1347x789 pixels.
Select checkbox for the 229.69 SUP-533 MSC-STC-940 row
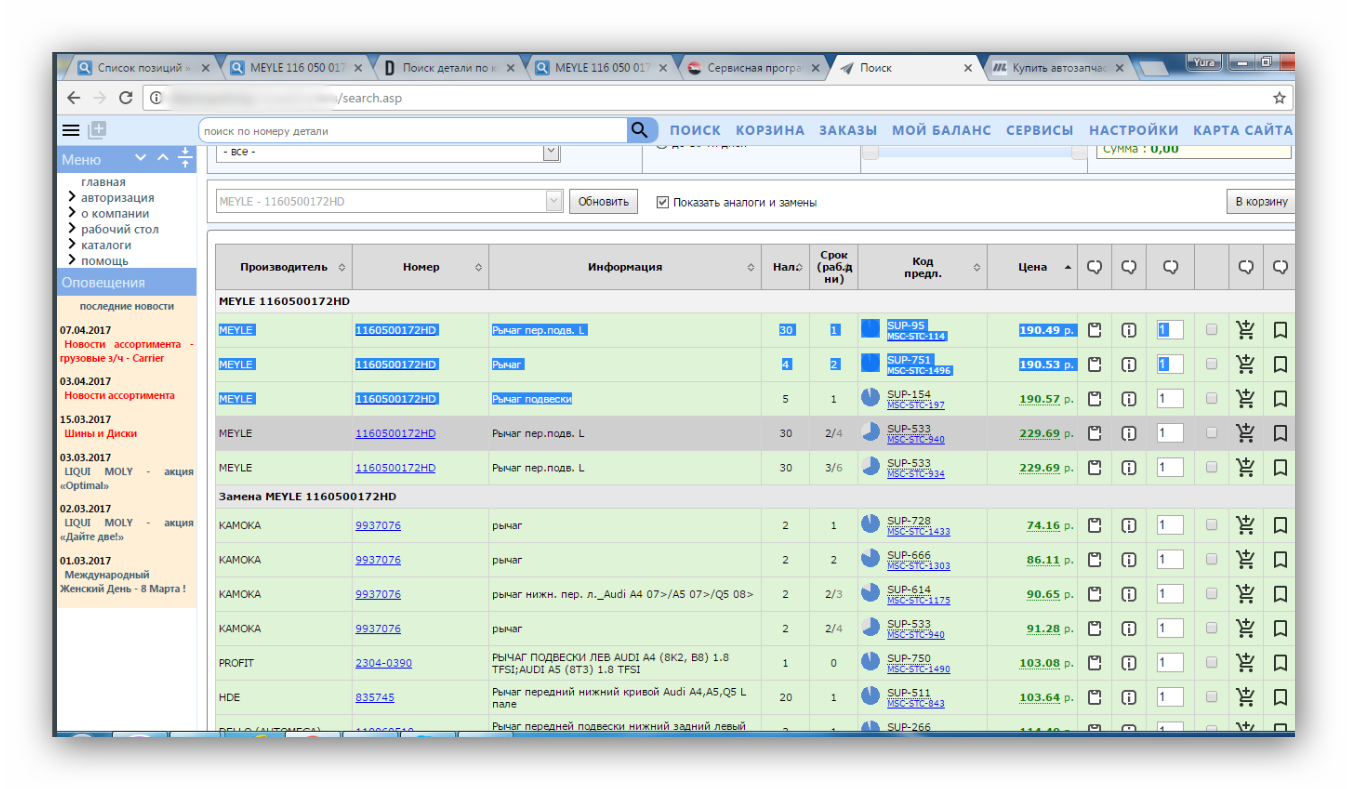tap(1212, 433)
